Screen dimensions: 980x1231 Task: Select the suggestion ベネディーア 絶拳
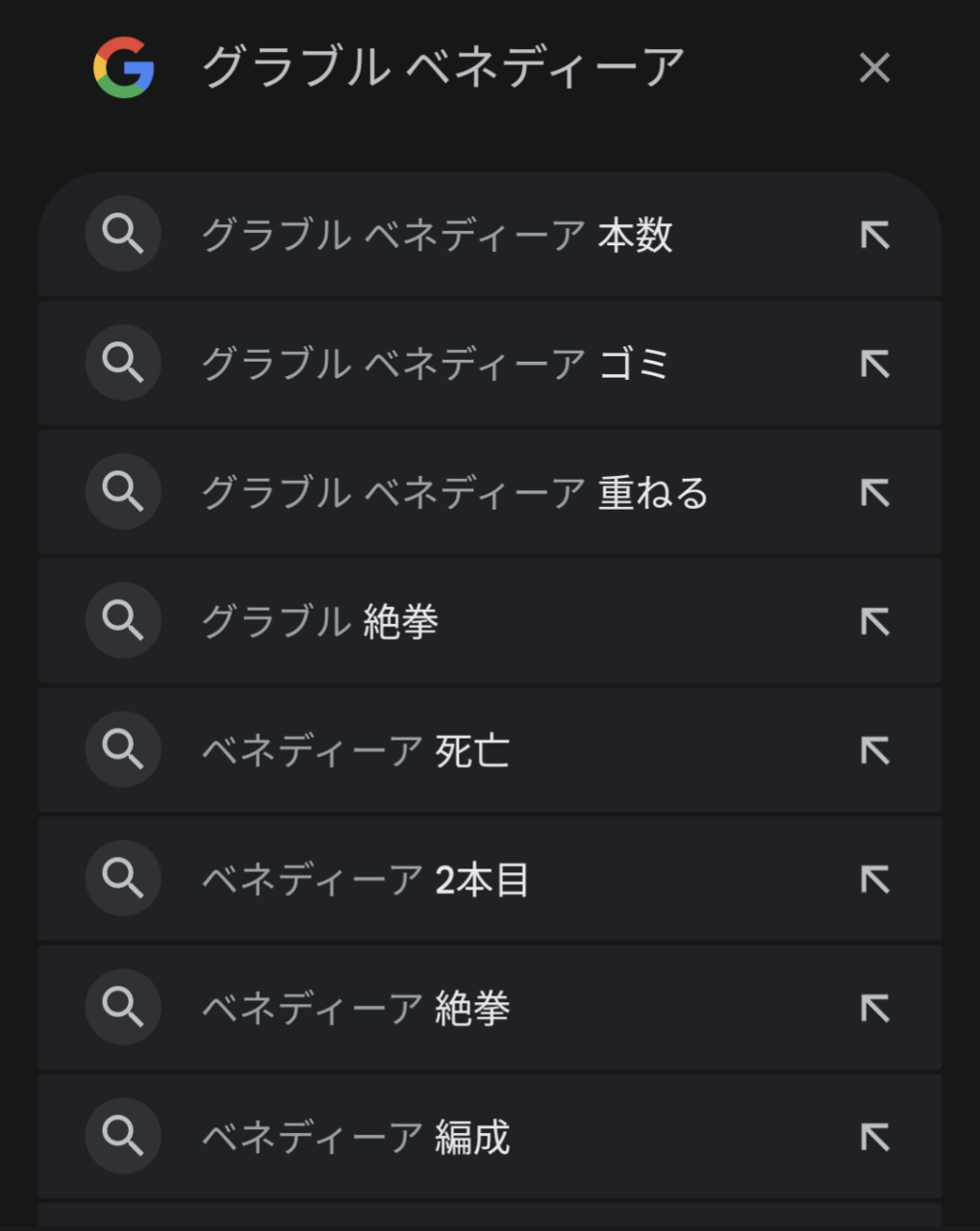356,1009
